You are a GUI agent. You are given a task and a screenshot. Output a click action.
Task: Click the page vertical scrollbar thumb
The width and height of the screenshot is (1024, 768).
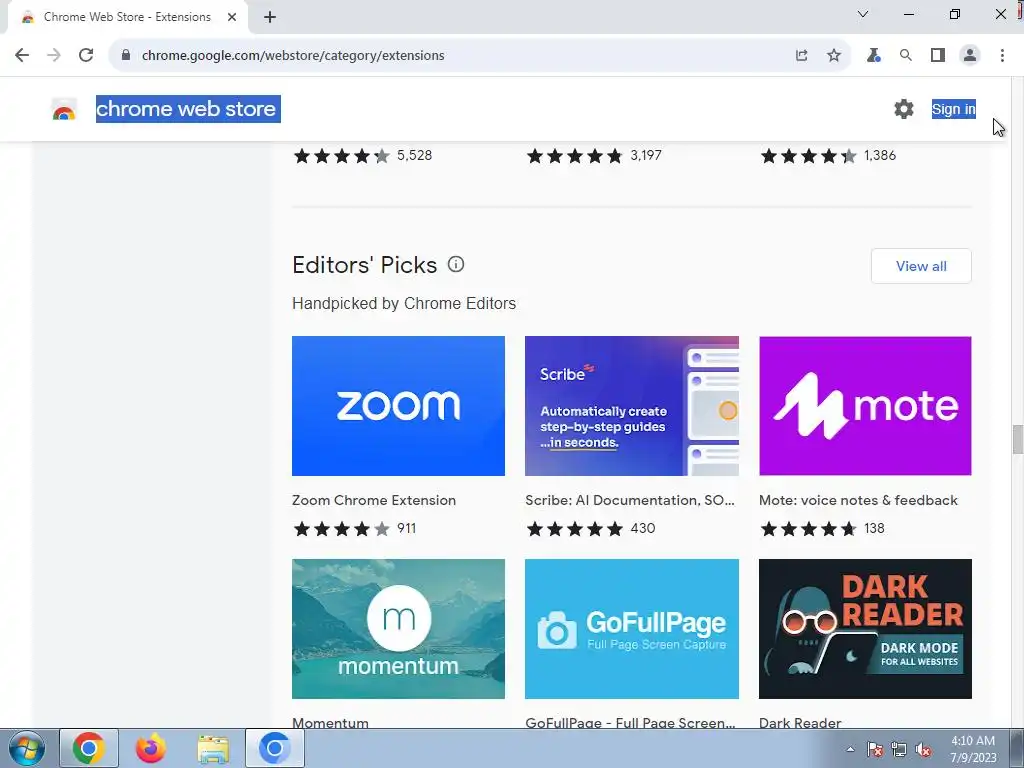coord(1017,439)
